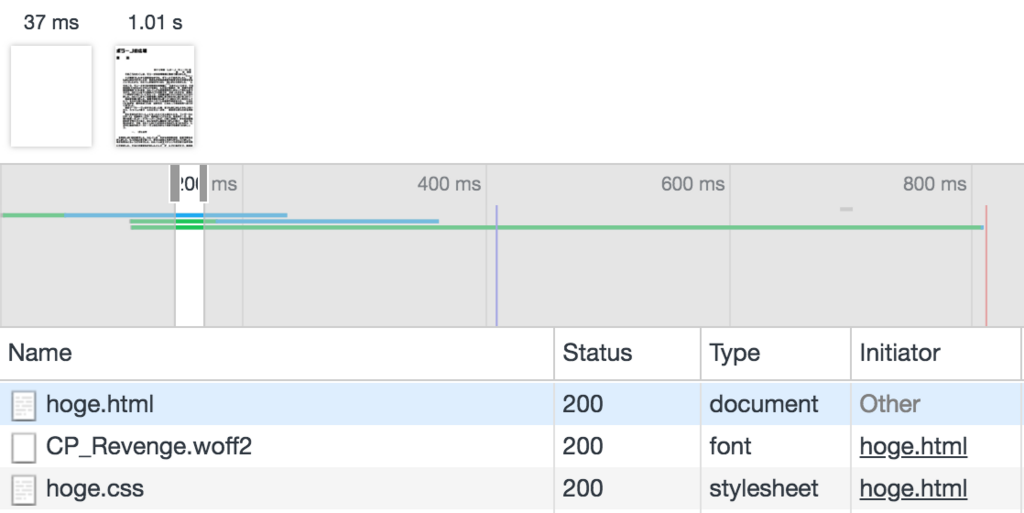
Task: Sort requests by the Name column header
Action: coord(41,353)
